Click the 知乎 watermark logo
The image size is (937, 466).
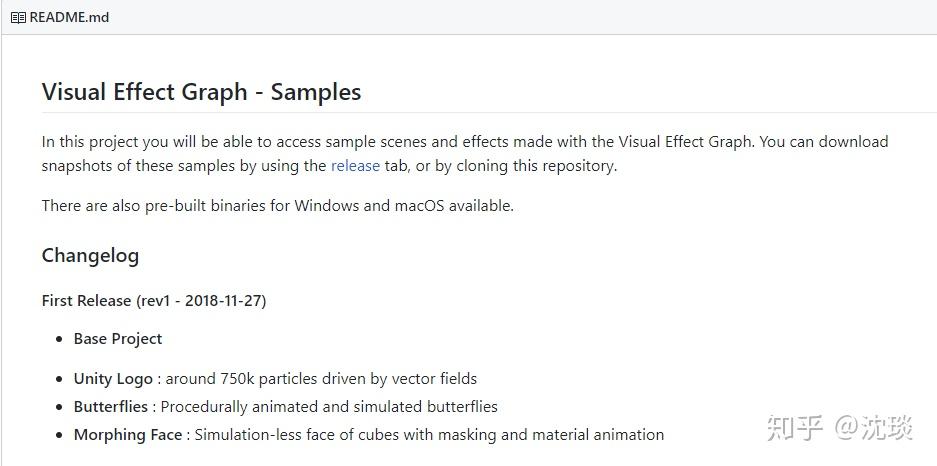coord(795,427)
